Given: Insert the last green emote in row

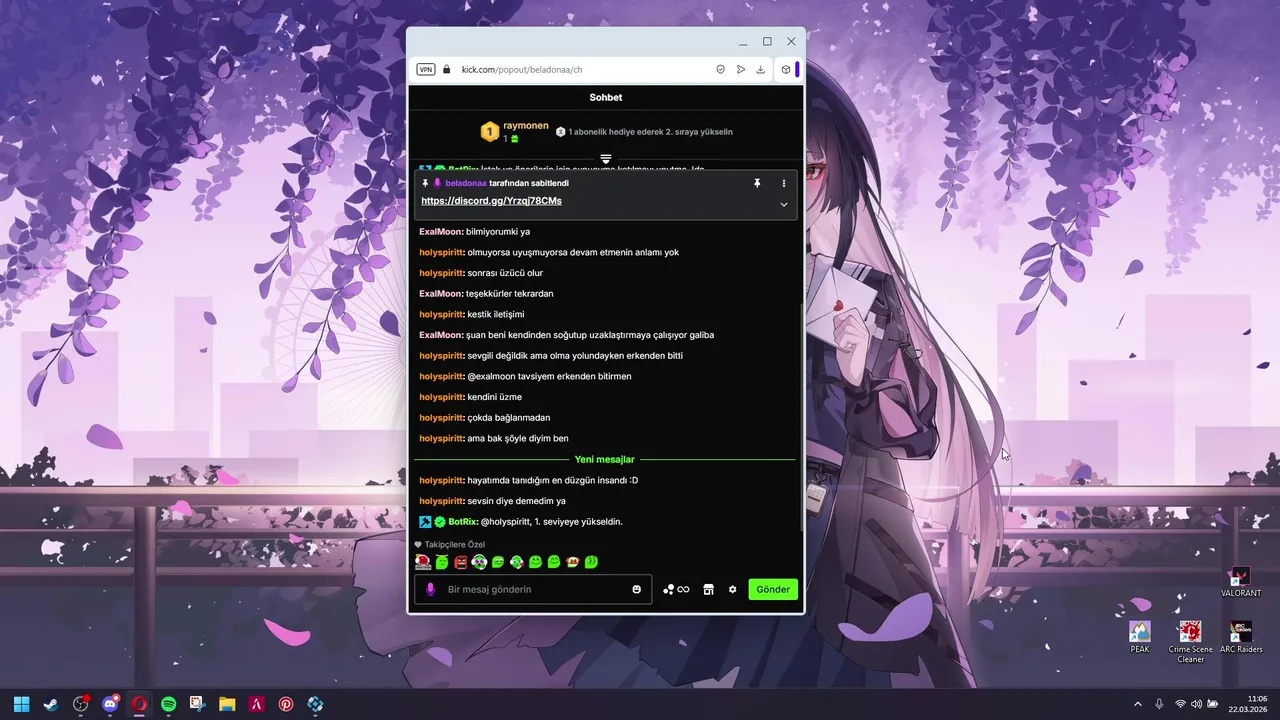Looking at the screenshot, I should coord(591,562).
